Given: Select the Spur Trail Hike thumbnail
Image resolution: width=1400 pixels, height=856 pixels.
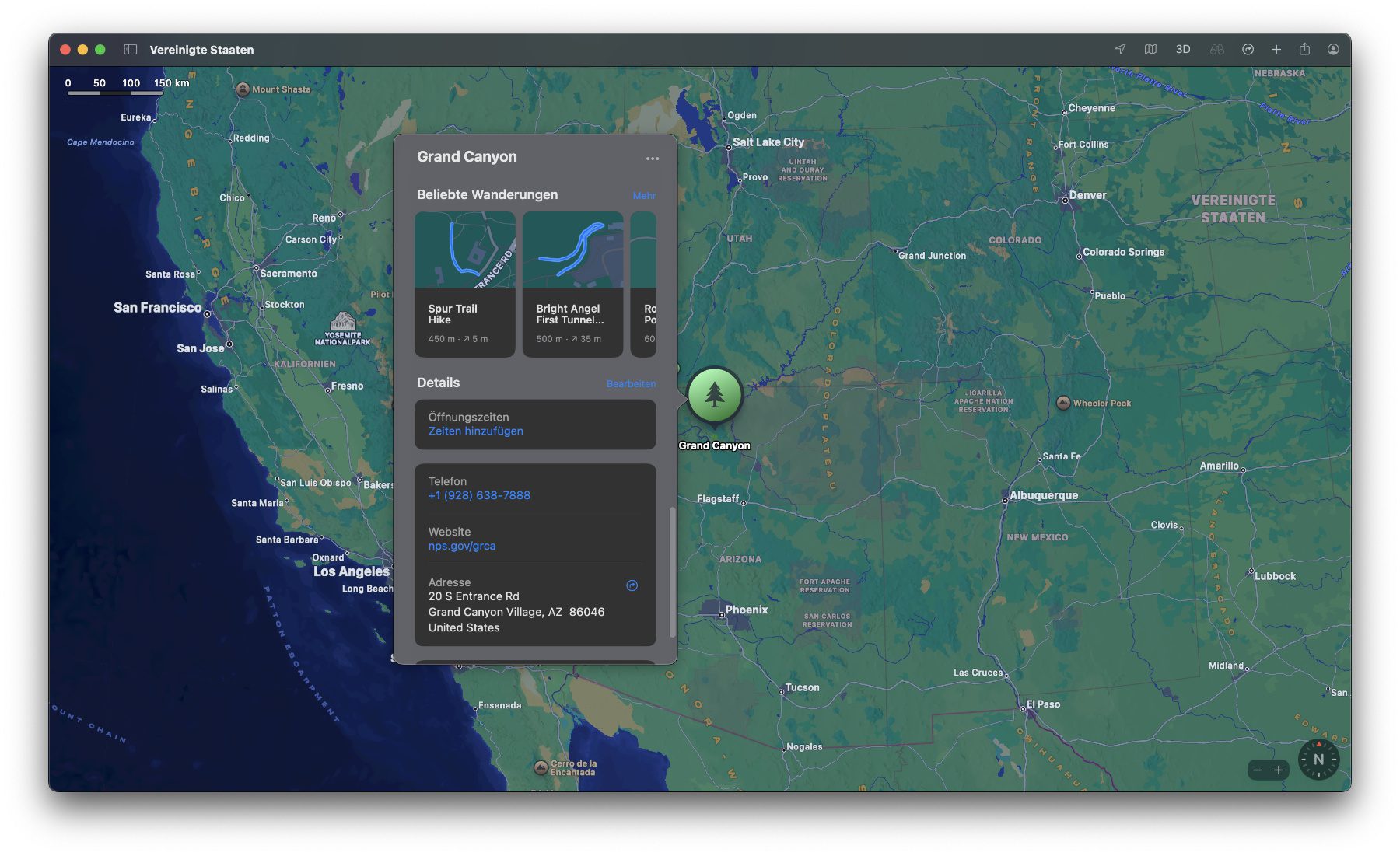Looking at the screenshot, I should pos(464,284).
